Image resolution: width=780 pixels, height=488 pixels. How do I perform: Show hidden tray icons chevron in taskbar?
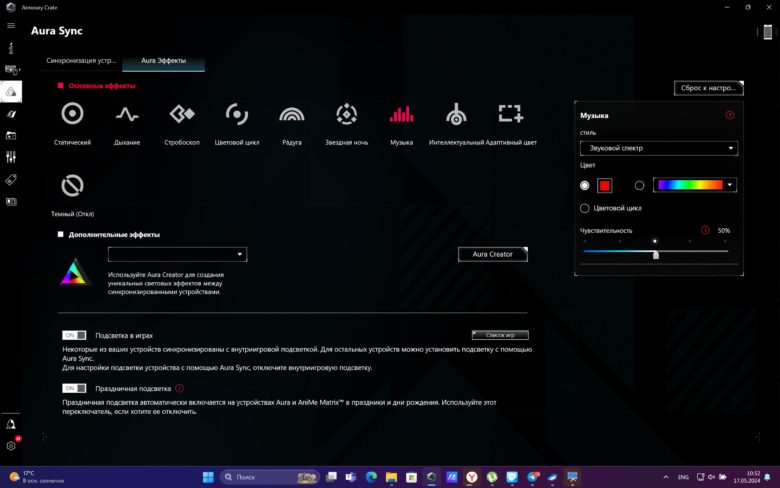(x=666, y=477)
